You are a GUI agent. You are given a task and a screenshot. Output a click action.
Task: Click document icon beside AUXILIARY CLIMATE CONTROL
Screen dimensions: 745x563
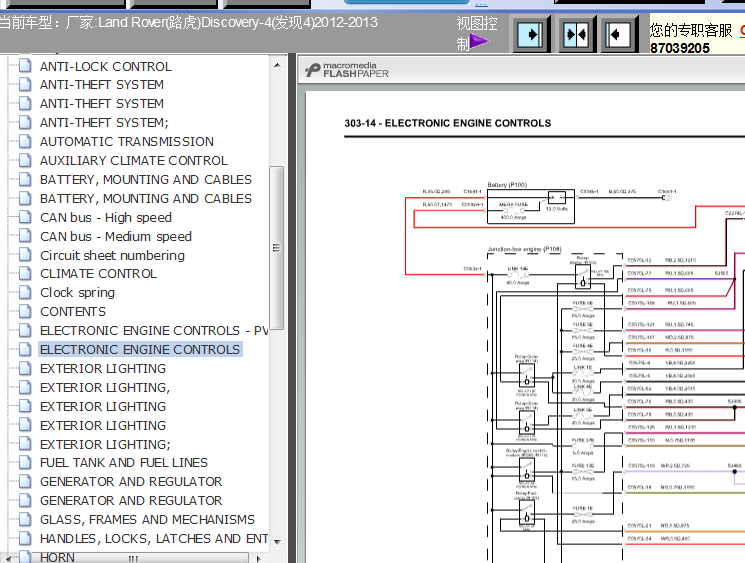tap(25, 160)
